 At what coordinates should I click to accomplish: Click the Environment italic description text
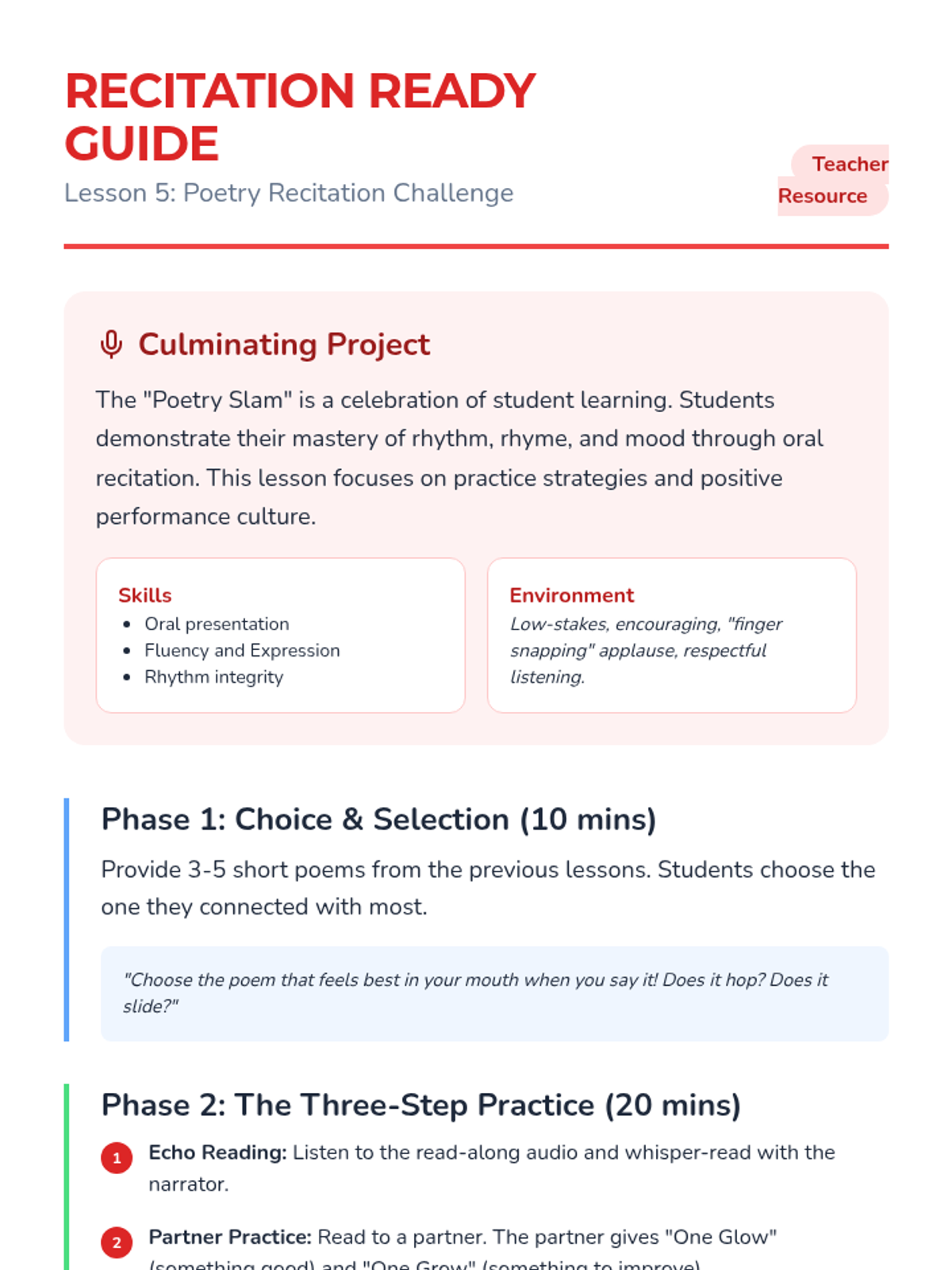pos(646,650)
